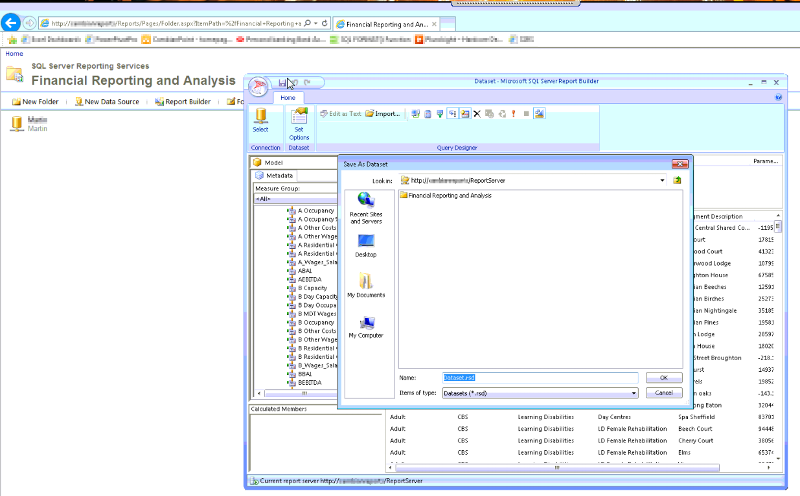
Task: Select the Financial Reporting and An... browser tab
Action: coord(387,24)
